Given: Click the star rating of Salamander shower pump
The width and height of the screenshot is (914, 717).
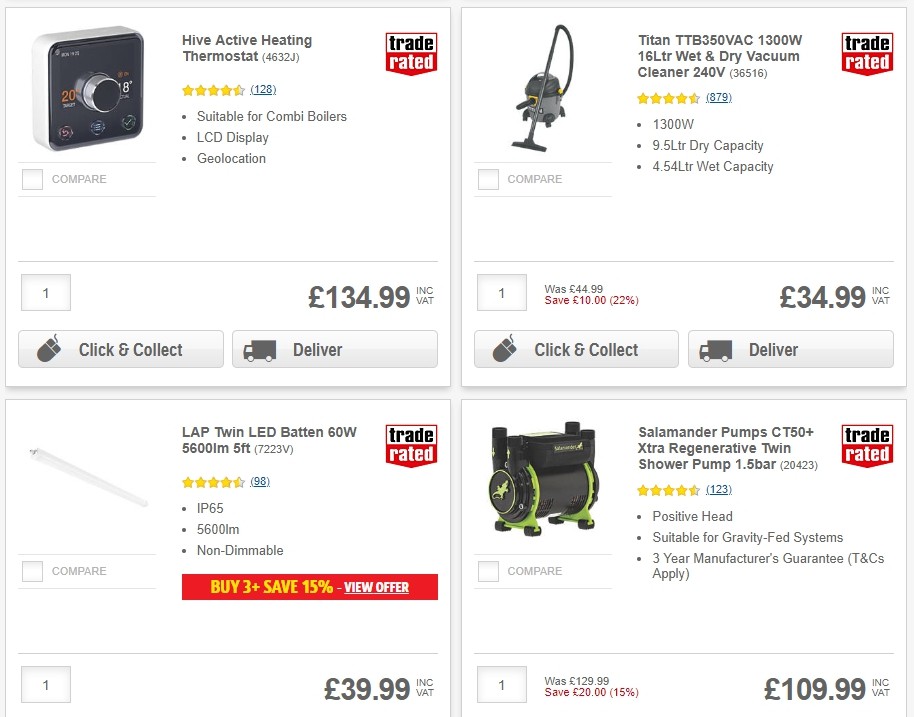Looking at the screenshot, I should (x=668, y=490).
